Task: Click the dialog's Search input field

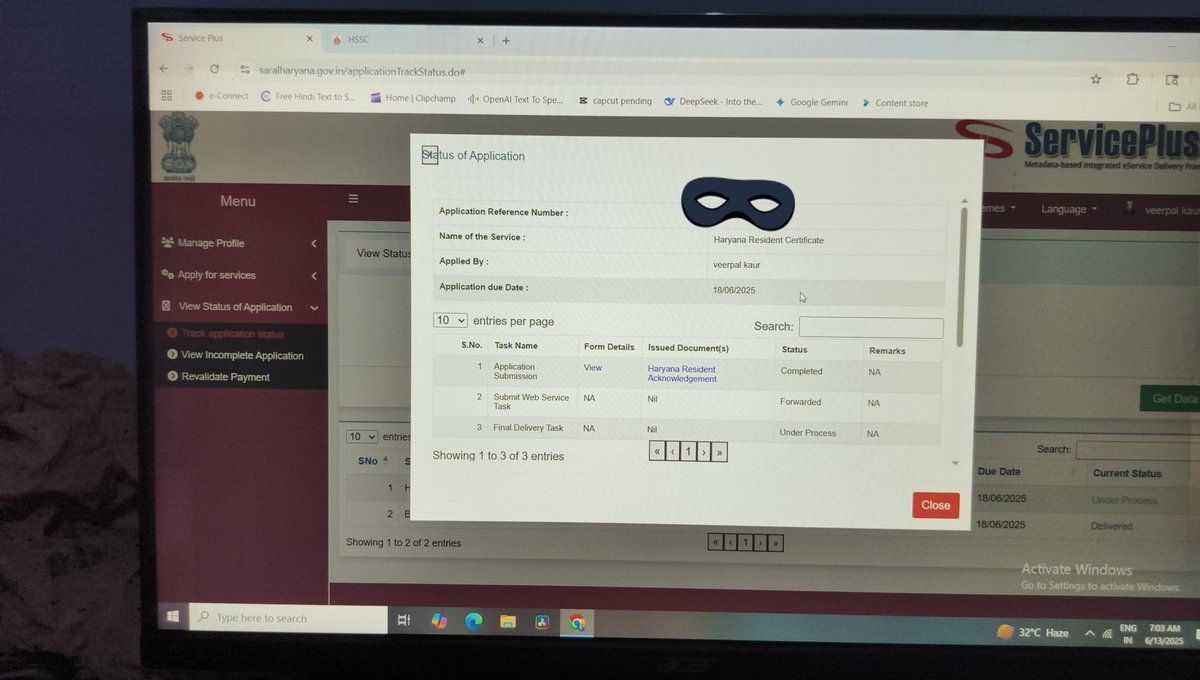Action: click(871, 327)
